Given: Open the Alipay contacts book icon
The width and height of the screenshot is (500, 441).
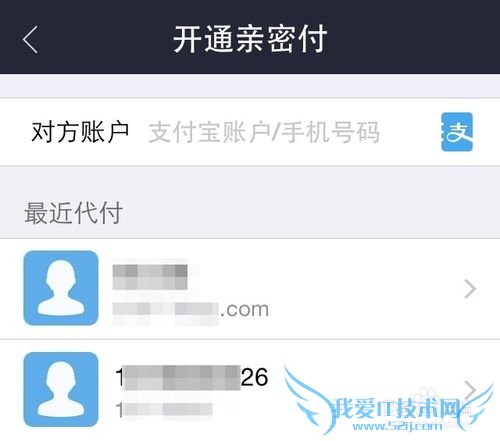Looking at the screenshot, I should (x=457, y=132).
